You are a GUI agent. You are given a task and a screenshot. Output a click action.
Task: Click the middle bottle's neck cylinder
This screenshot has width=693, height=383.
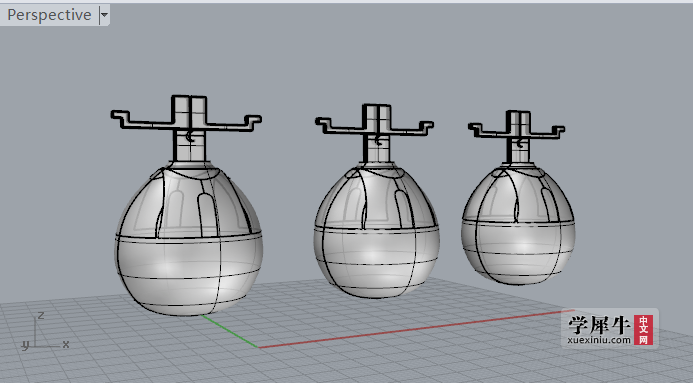click(377, 148)
